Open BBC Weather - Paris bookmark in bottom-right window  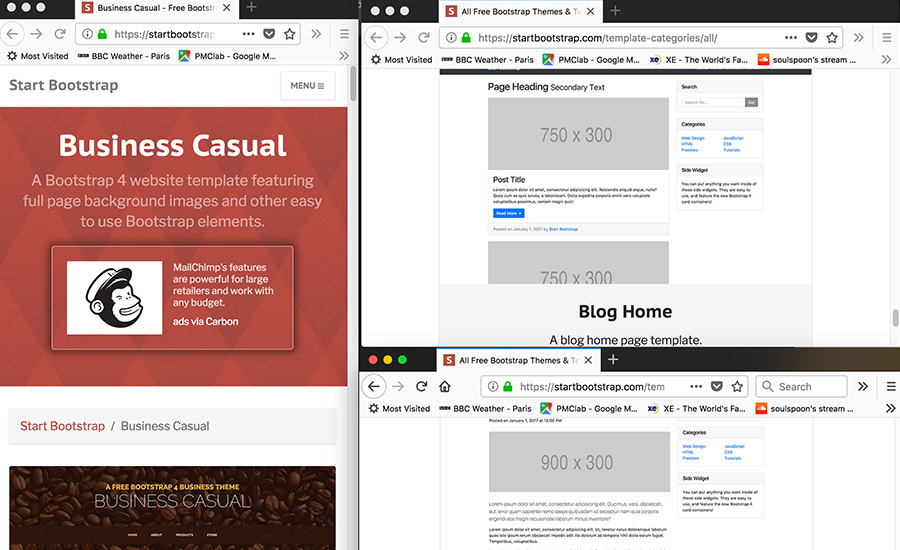(486, 408)
